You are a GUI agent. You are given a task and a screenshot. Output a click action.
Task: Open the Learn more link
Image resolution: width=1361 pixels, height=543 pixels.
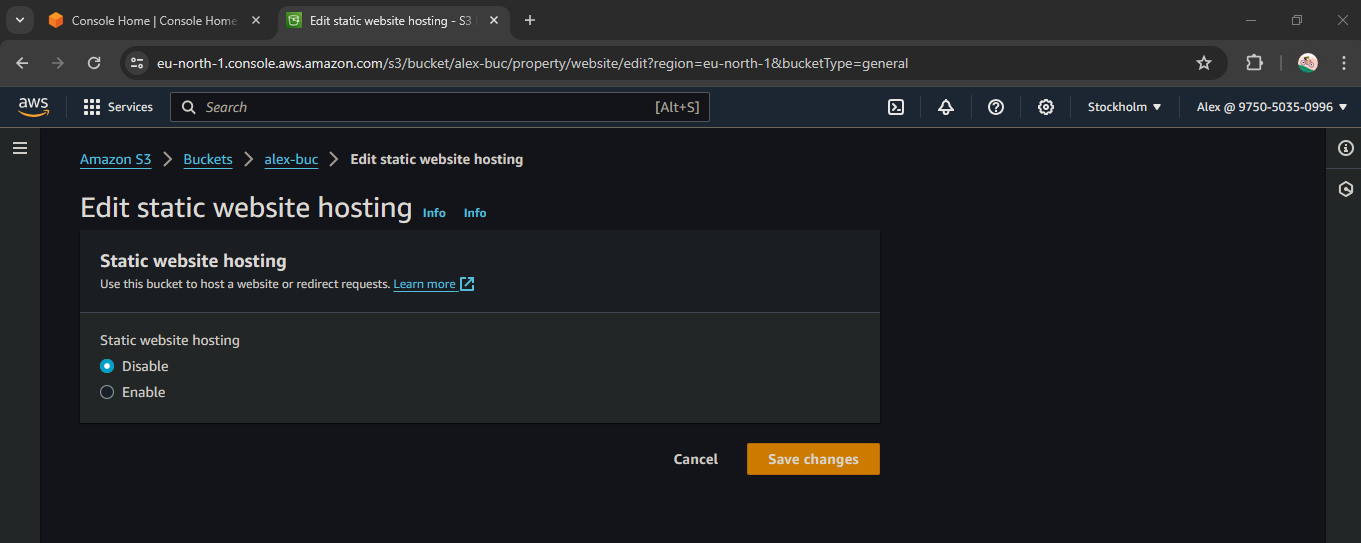coord(434,284)
